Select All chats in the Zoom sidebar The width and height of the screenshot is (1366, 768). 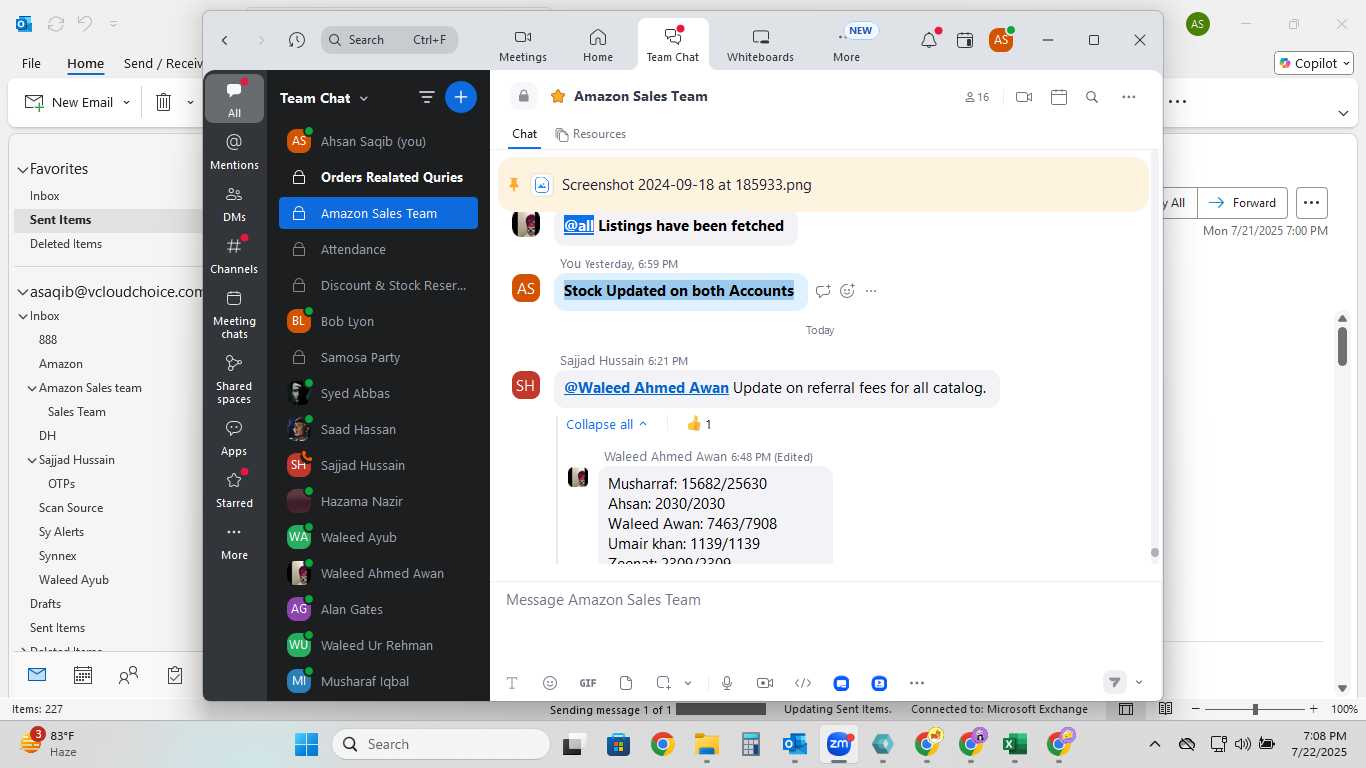(234, 98)
